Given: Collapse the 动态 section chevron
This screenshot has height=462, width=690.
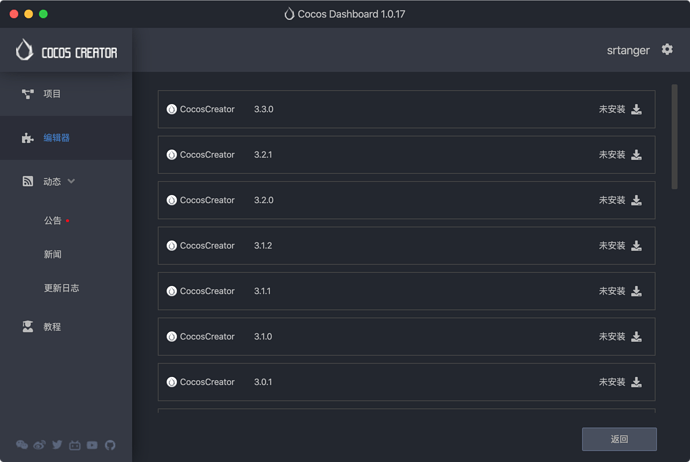Looking at the screenshot, I should [x=71, y=182].
